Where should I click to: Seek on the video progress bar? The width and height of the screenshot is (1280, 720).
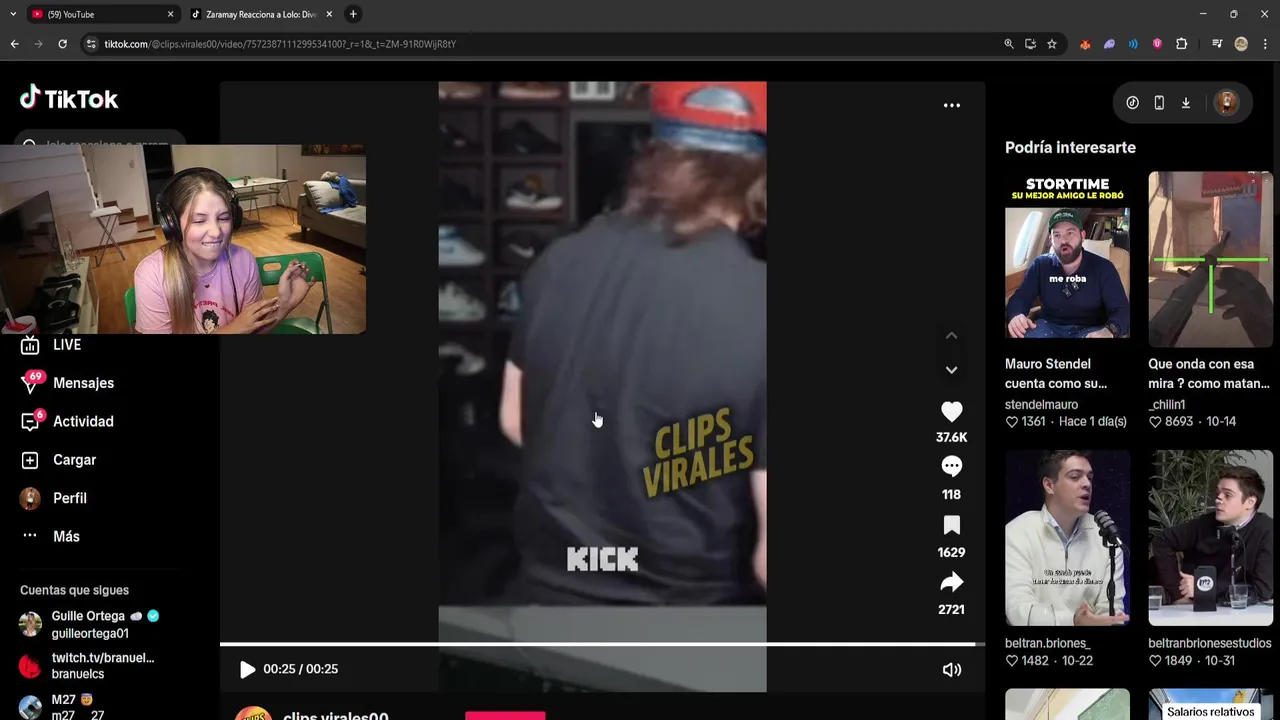(602, 645)
